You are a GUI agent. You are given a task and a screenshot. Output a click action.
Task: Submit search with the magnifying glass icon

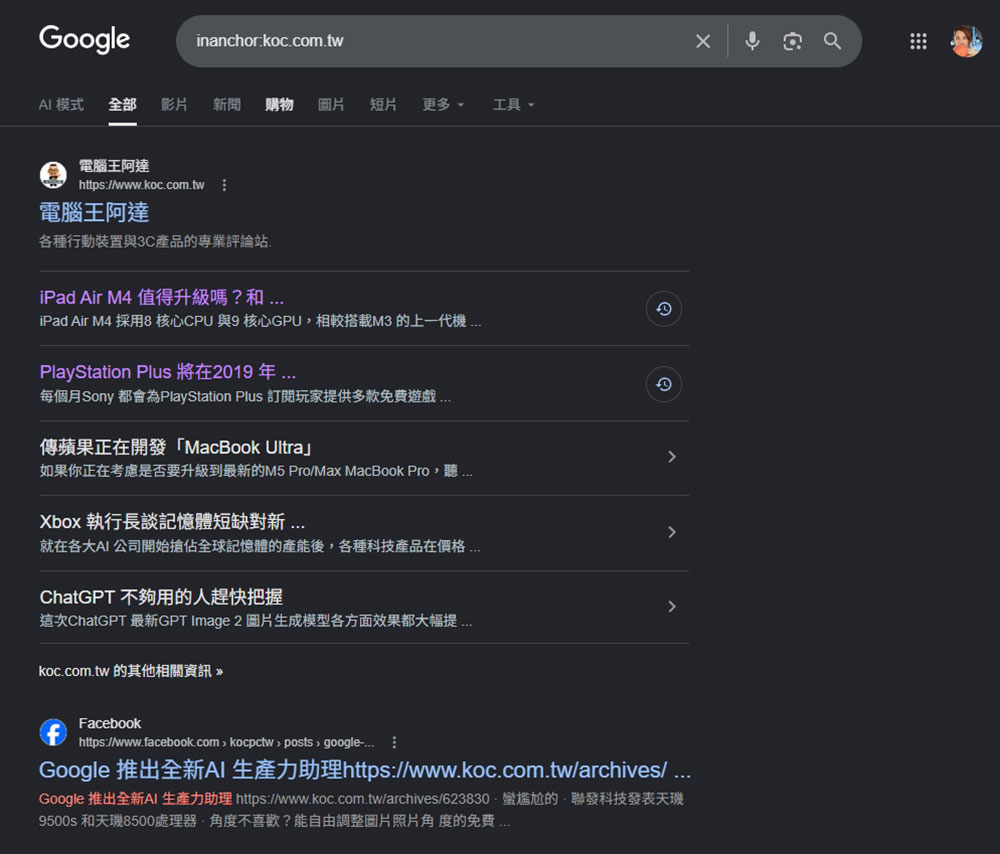click(x=832, y=41)
